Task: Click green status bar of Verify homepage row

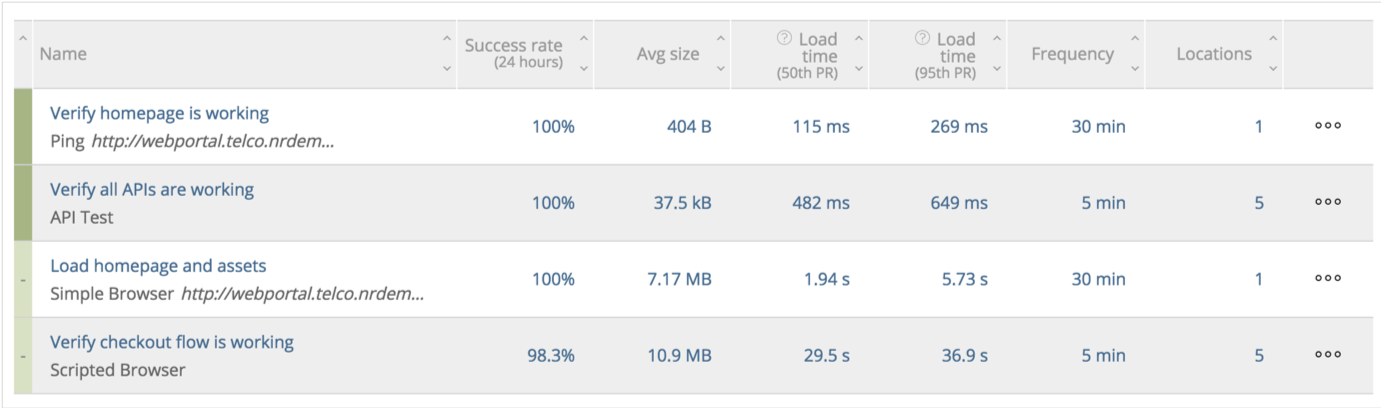Action: click(x=23, y=126)
